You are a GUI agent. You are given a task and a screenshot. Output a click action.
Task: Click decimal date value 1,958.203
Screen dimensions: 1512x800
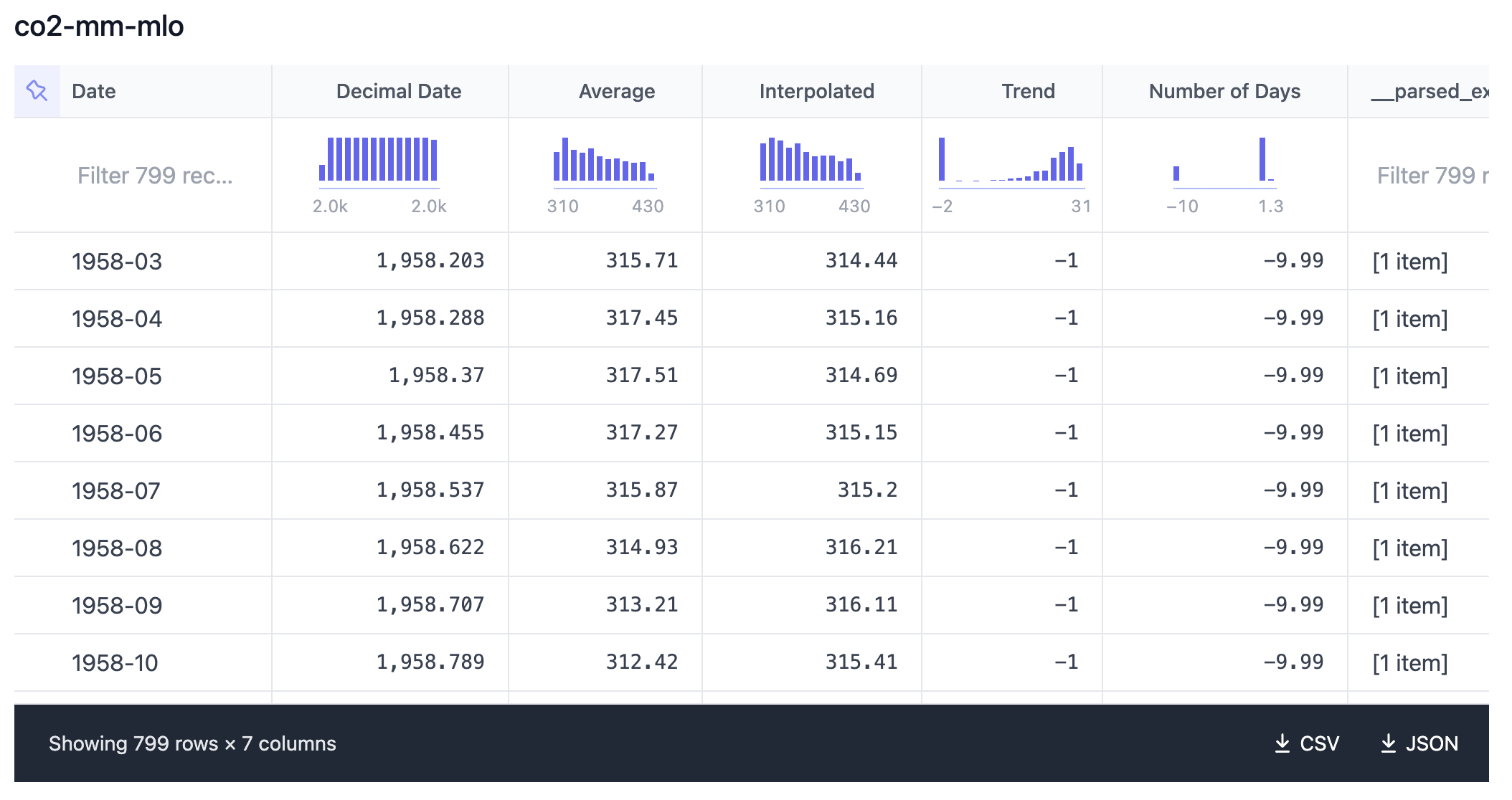click(x=430, y=260)
